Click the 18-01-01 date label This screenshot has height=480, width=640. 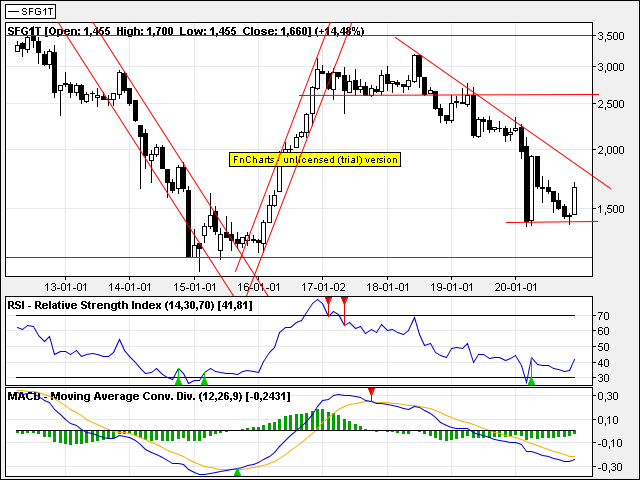387,287
